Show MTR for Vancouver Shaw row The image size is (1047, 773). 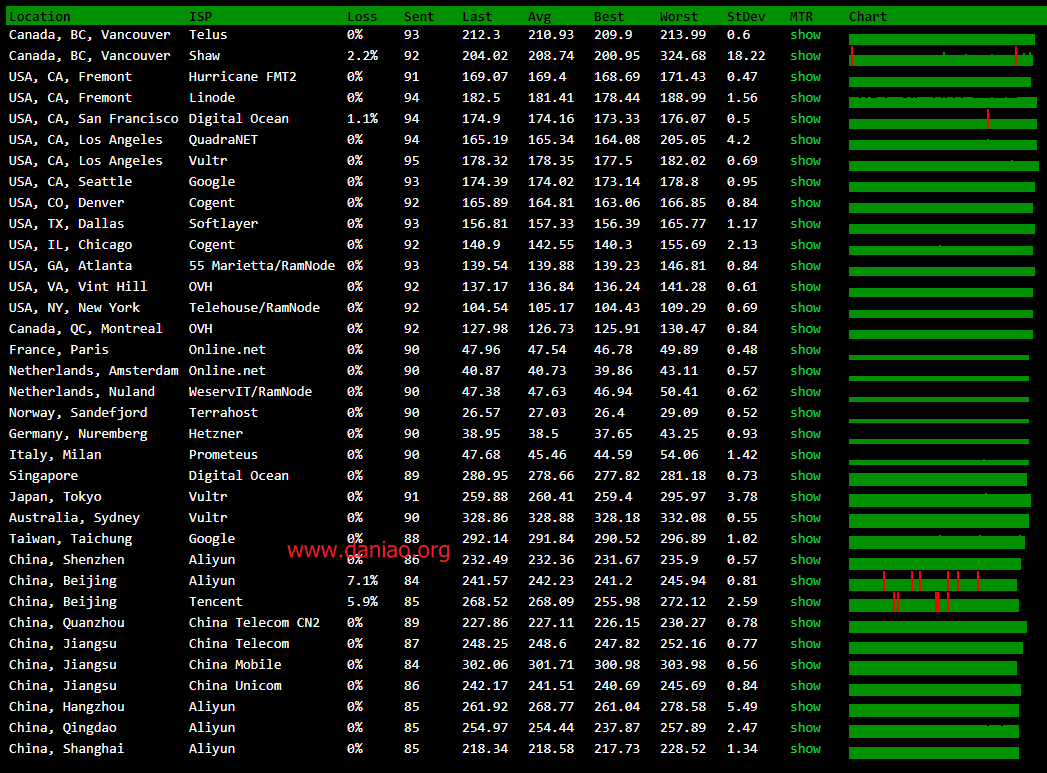pos(805,55)
